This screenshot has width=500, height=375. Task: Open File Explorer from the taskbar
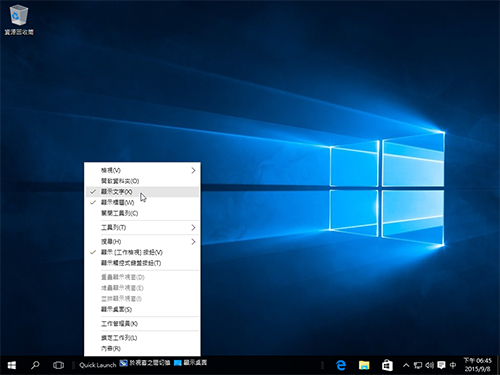[x=364, y=365]
